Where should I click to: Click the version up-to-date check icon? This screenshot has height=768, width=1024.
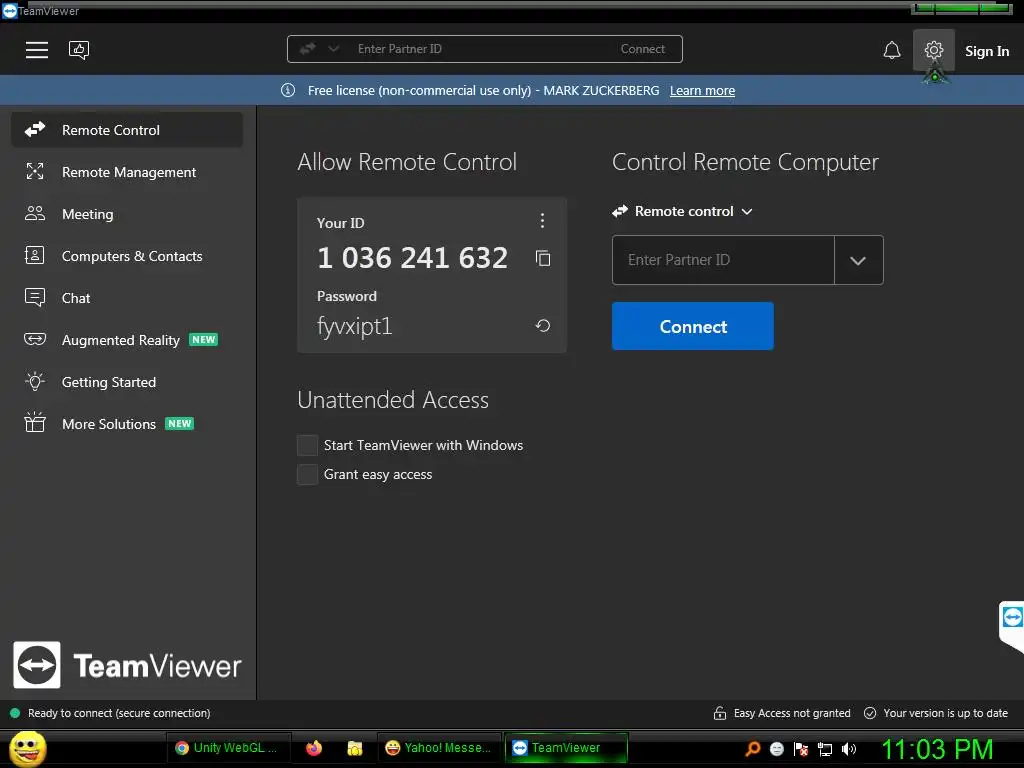[x=870, y=713]
